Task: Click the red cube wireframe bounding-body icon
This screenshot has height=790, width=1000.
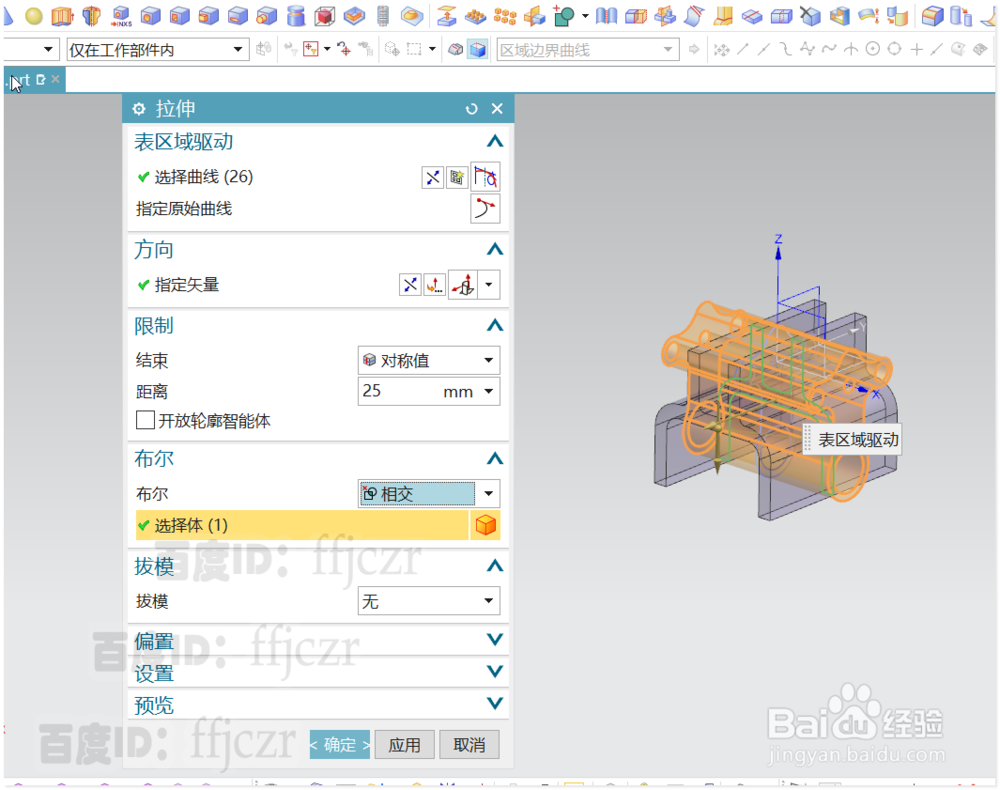Action: coord(325,15)
